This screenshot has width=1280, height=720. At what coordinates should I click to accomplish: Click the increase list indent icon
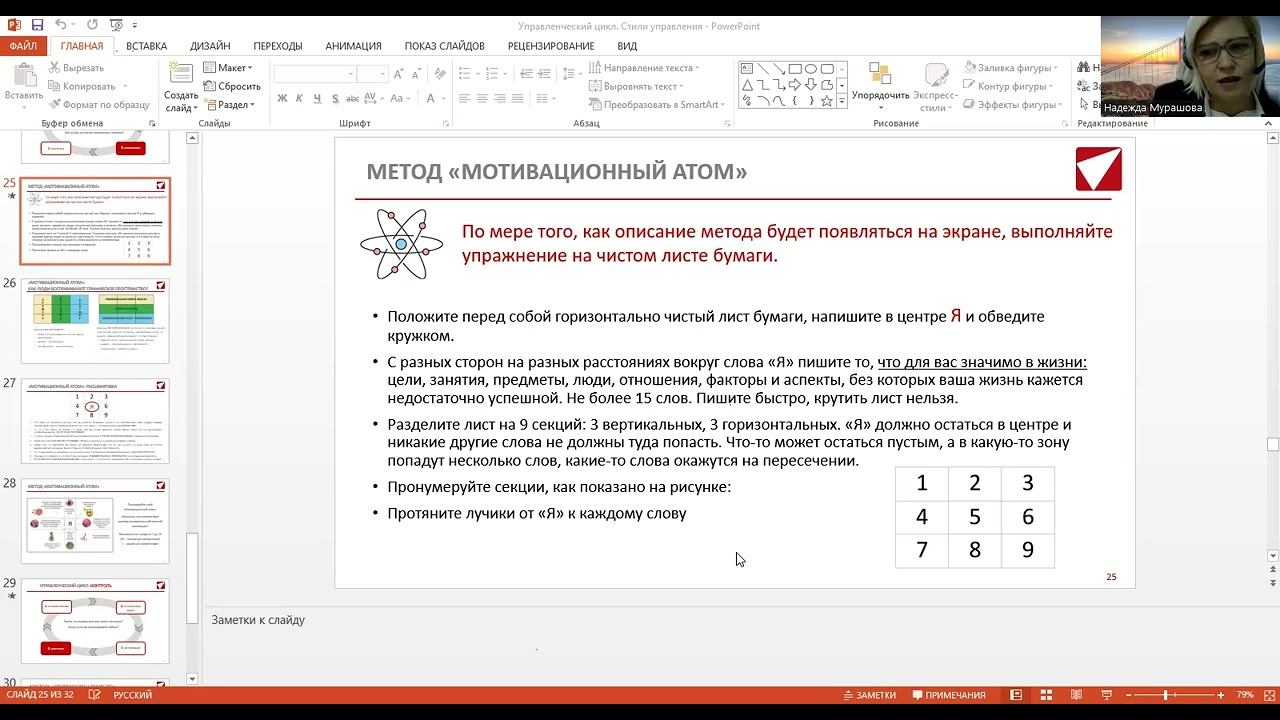[546, 74]
